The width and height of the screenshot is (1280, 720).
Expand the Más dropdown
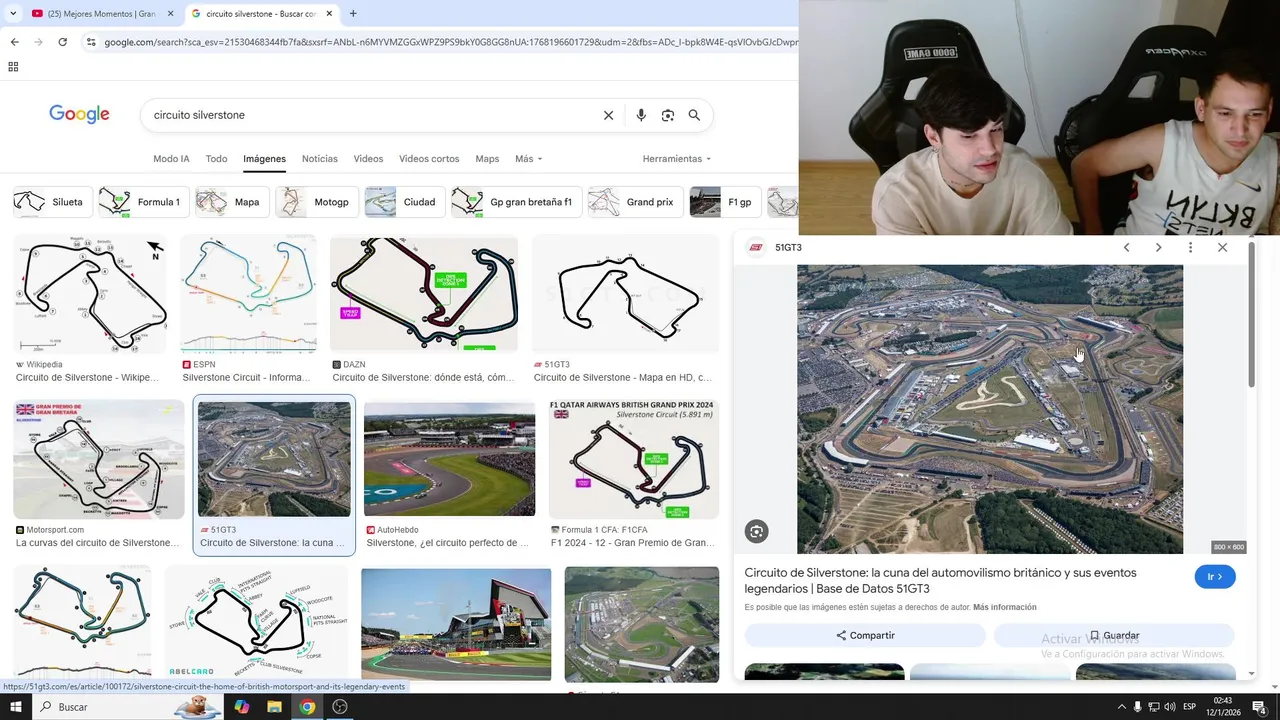[x=528, y=159]
